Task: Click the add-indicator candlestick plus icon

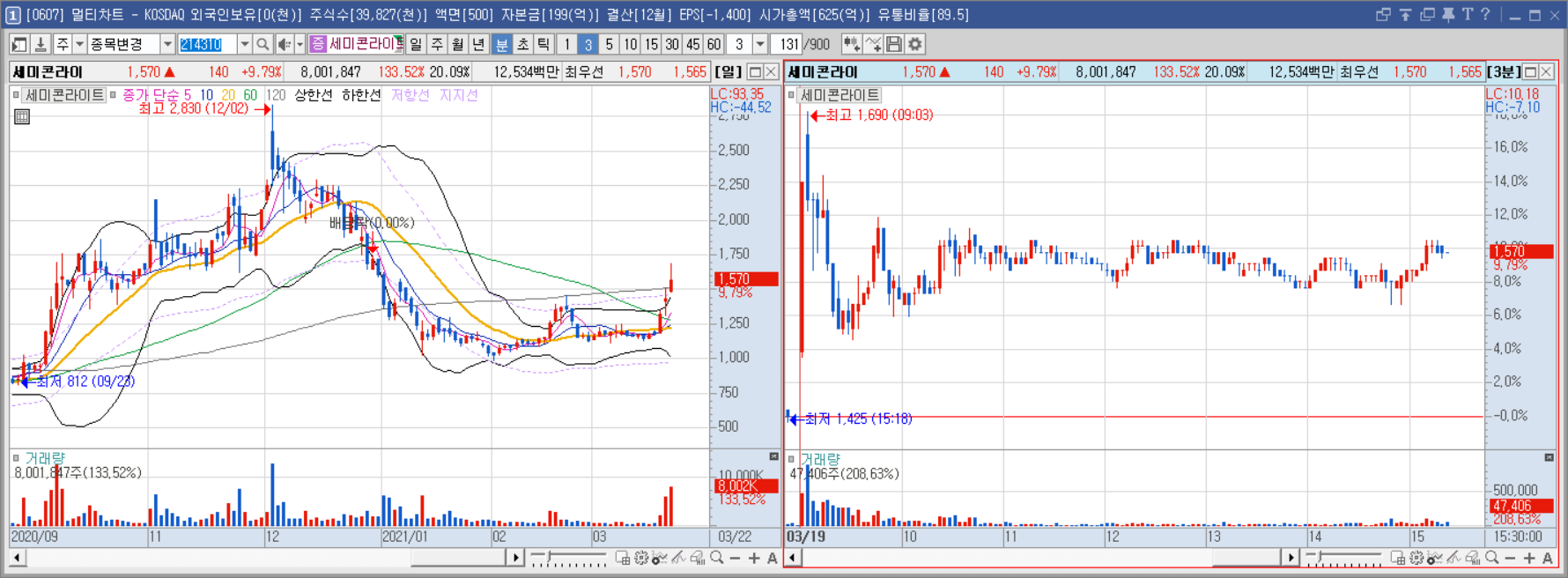Action: pos(851,44)
